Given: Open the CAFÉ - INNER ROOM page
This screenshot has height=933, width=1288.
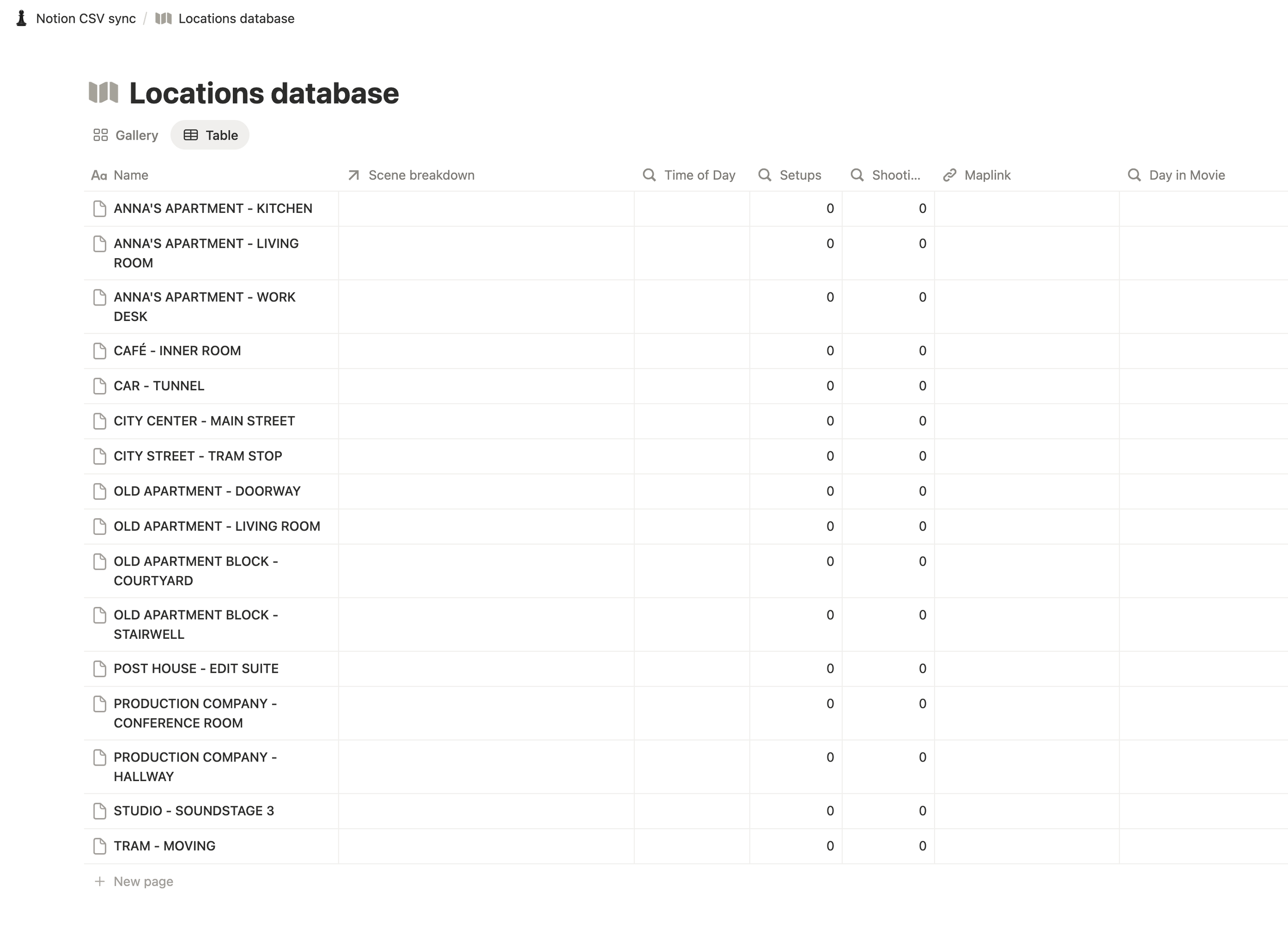Looking at the screenshot, I should [x=177, y=351].
